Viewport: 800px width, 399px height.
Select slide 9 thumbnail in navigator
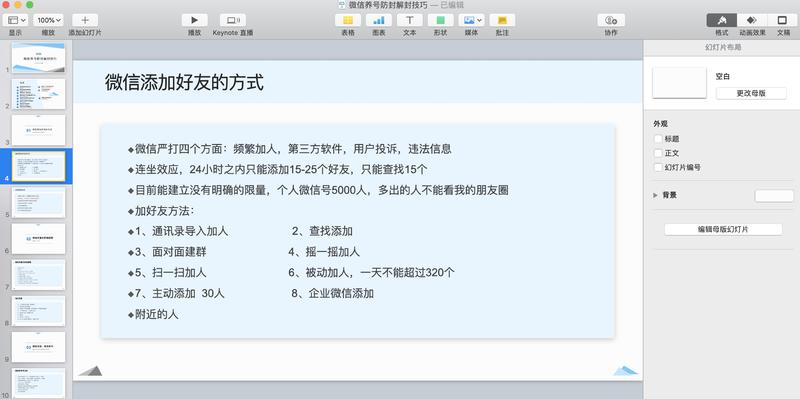pos(38,347)
